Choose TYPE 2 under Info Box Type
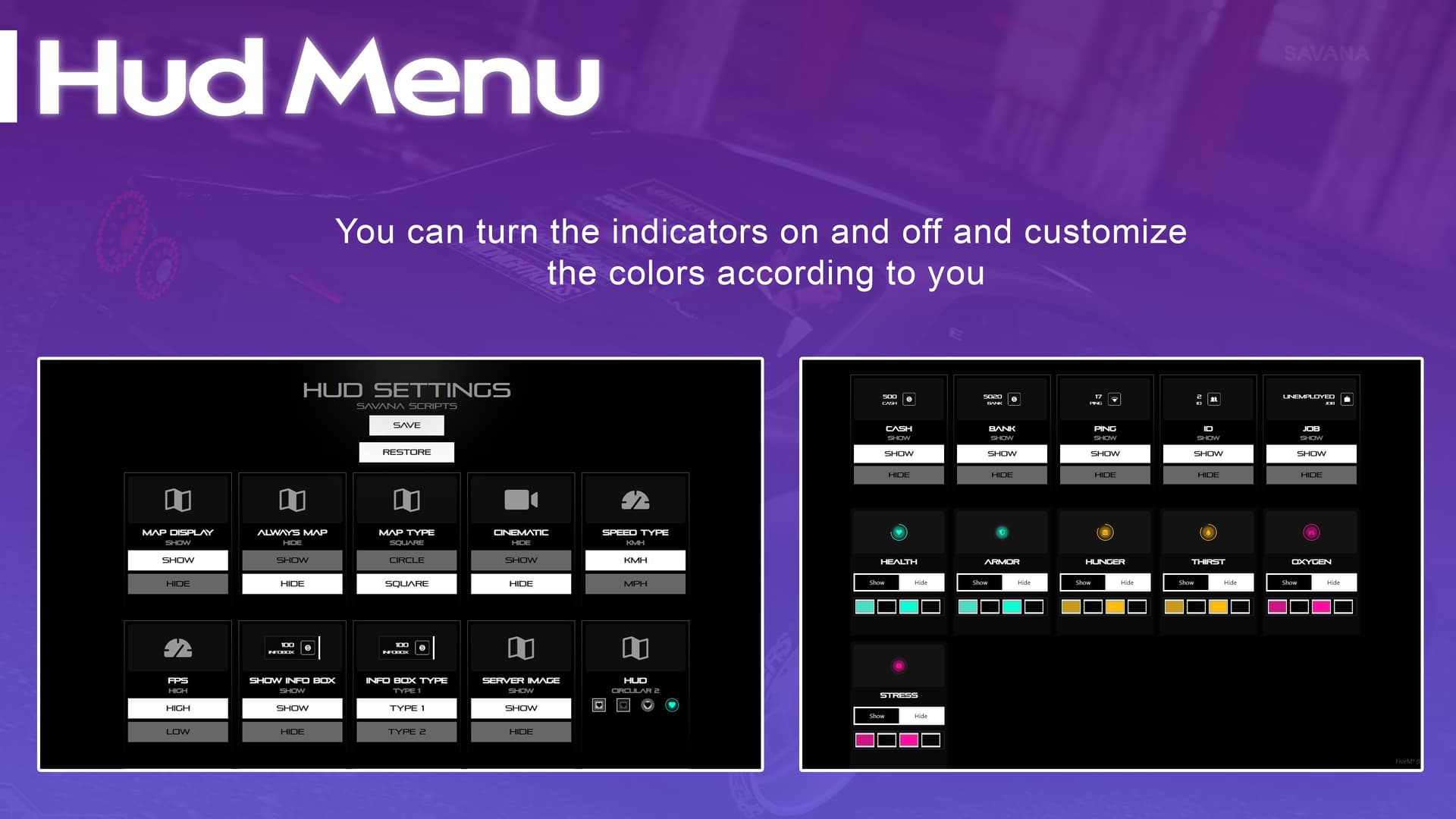Viewport: 1456px width, 819px height. [406, 732]
